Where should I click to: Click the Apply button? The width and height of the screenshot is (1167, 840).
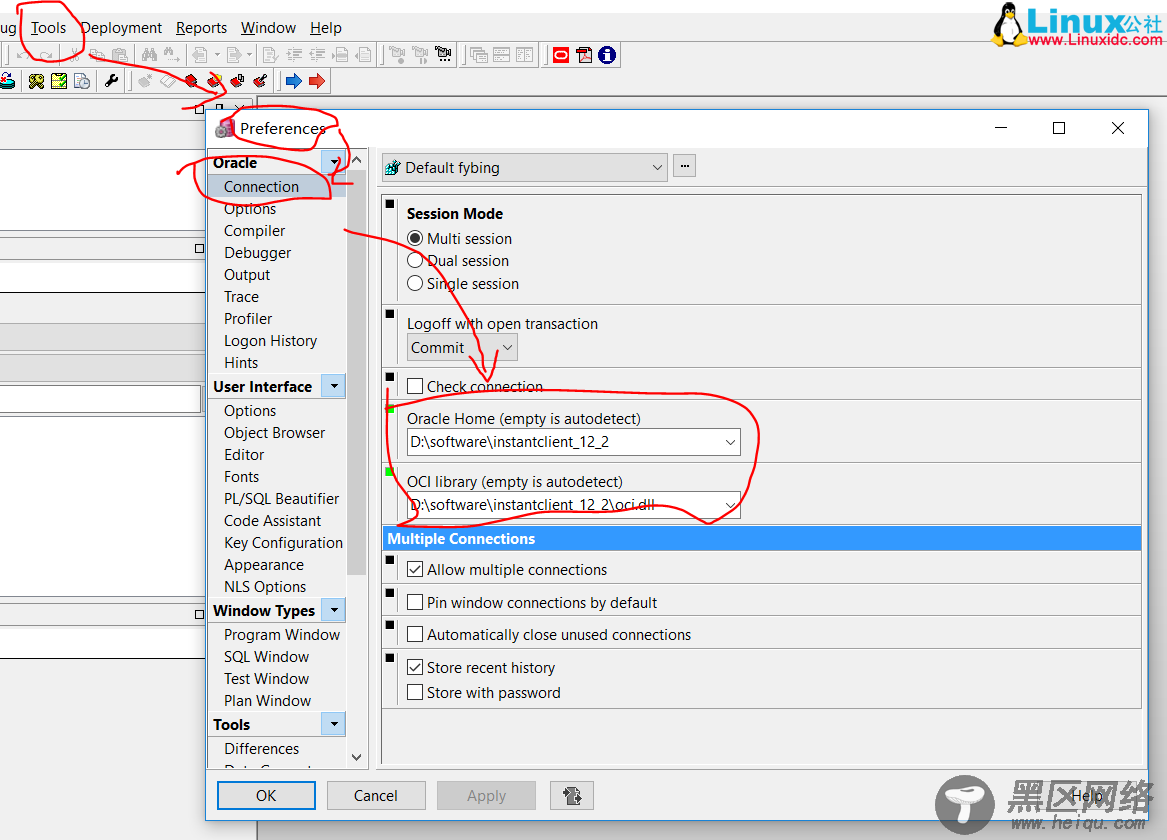(486, 795)
